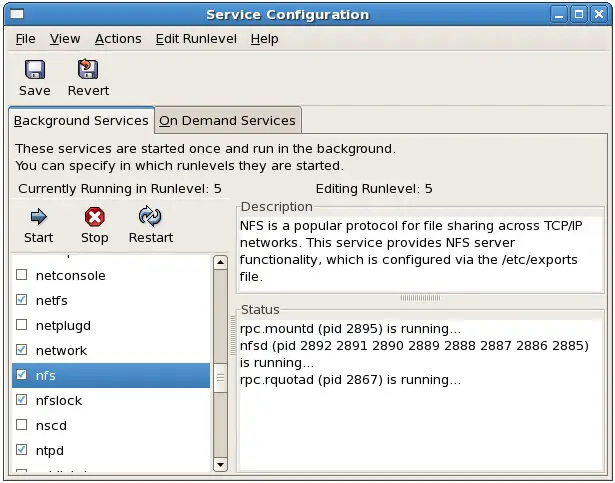Screen dimensions: 615x483
Task: Open the Actions menu
Action: (118, 39)
